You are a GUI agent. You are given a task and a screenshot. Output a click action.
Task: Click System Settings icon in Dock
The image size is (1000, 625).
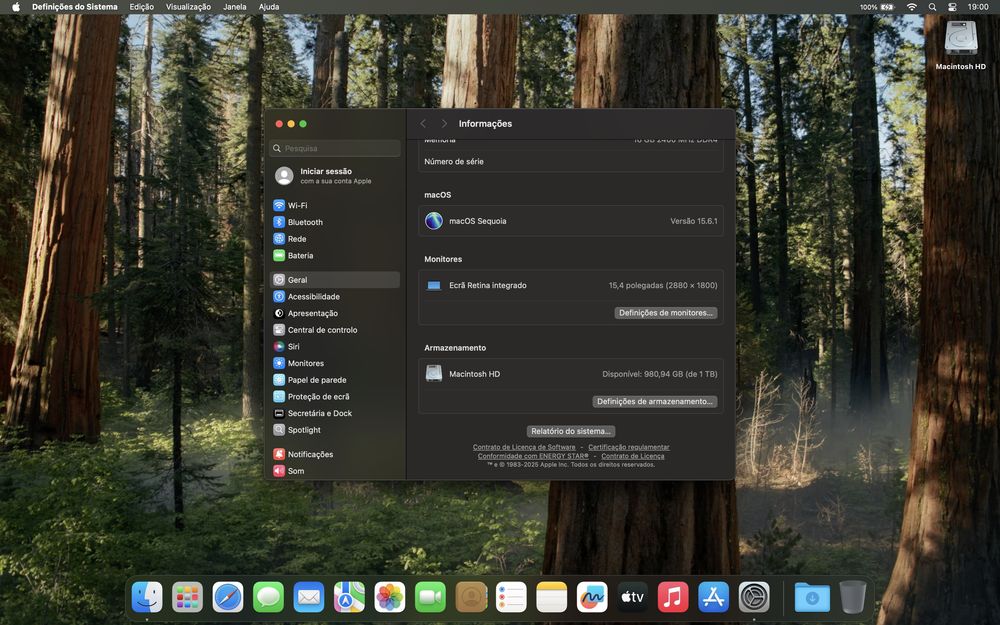point(754,598)
